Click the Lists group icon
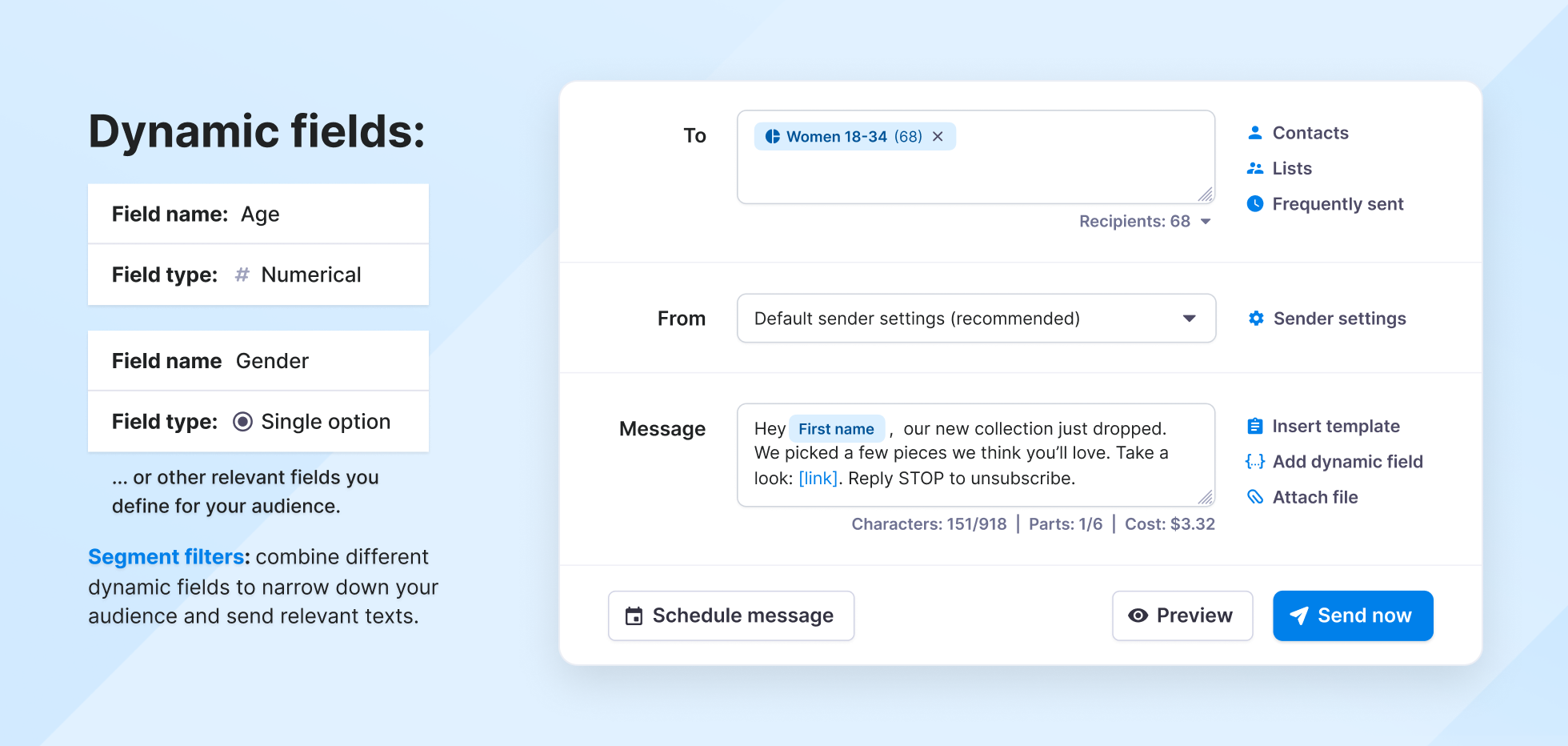 tap(1255, 168)
